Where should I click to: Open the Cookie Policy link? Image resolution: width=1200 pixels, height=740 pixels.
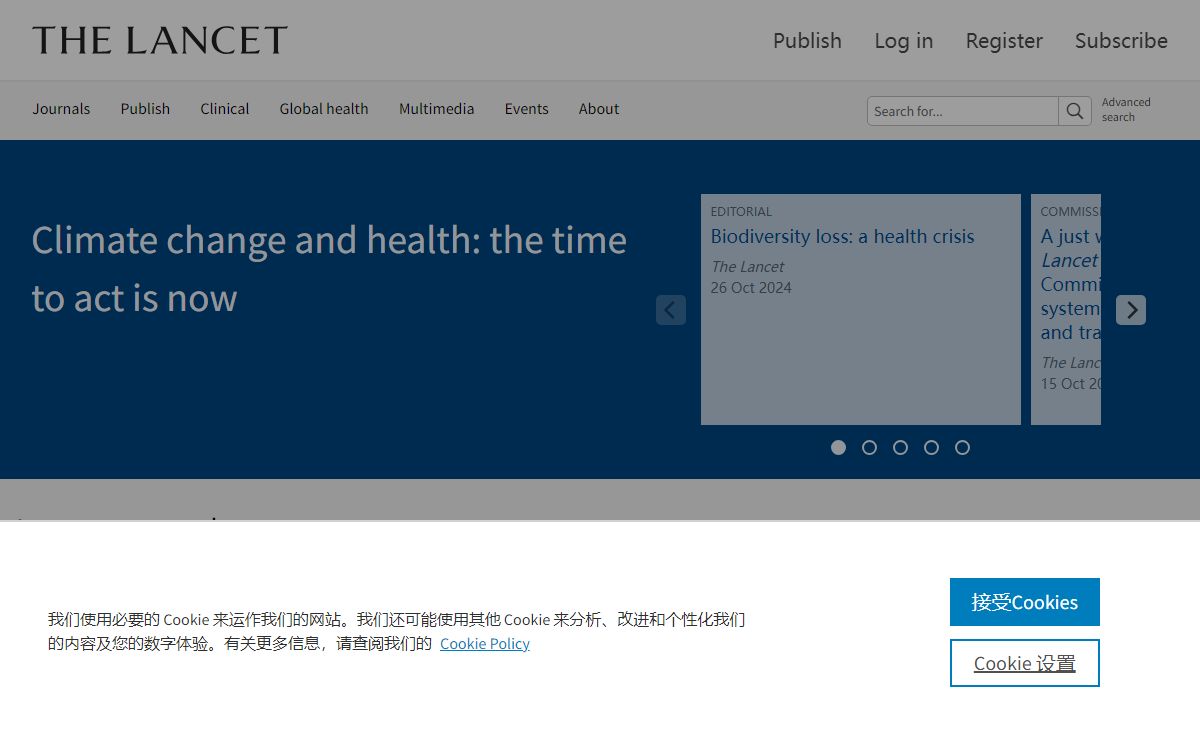click(x=485, y=644)
